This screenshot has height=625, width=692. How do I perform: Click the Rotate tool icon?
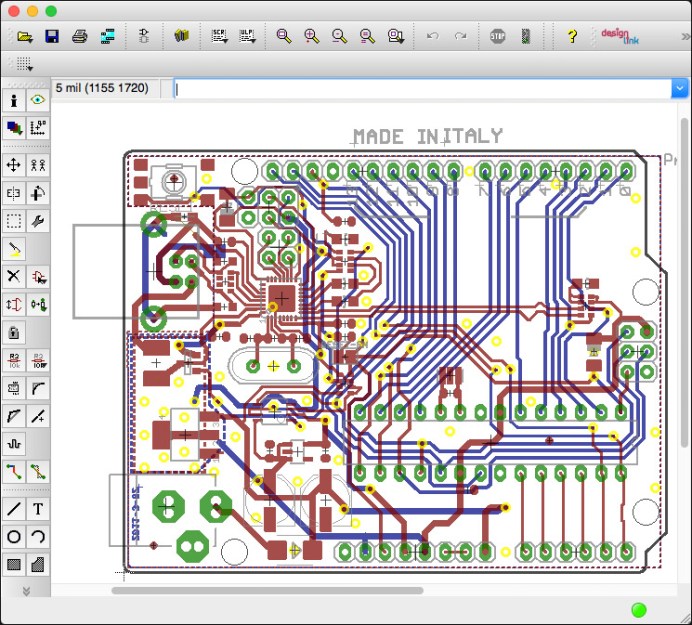pyautogui.click(x=38, y=193)
